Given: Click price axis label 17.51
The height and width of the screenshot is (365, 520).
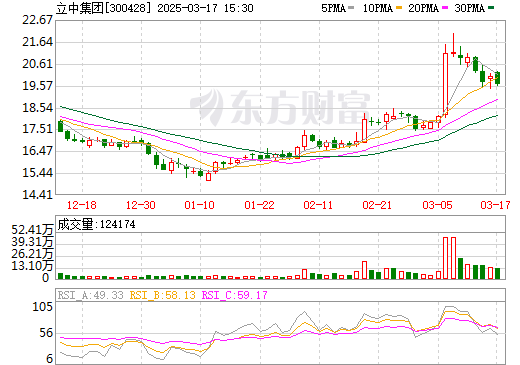Looking at the screenshot, I should click(x=37, y=129).
